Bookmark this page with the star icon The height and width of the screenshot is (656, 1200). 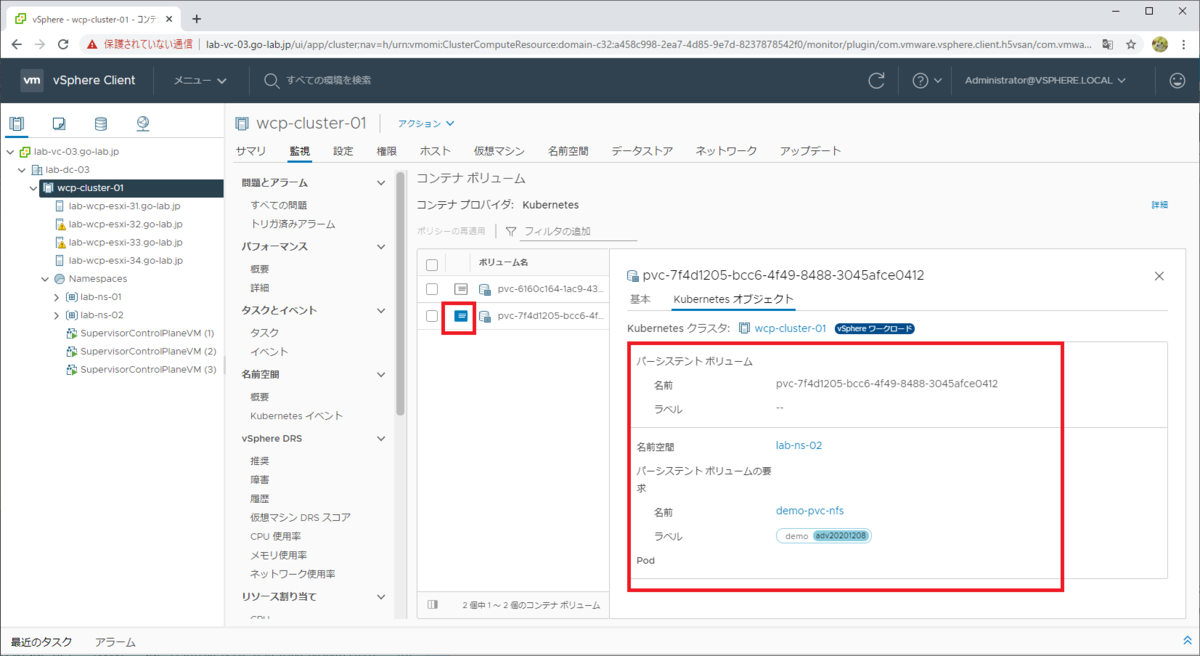click(1131, 44)
